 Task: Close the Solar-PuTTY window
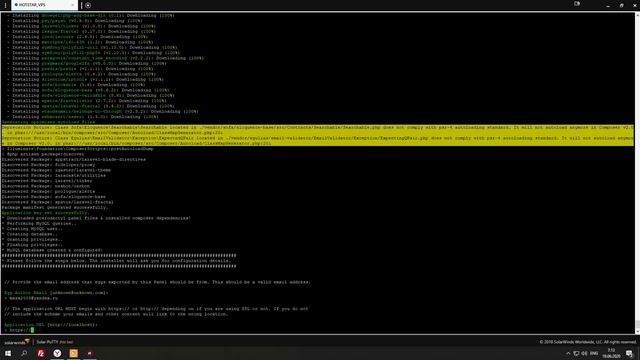point(635,5)
